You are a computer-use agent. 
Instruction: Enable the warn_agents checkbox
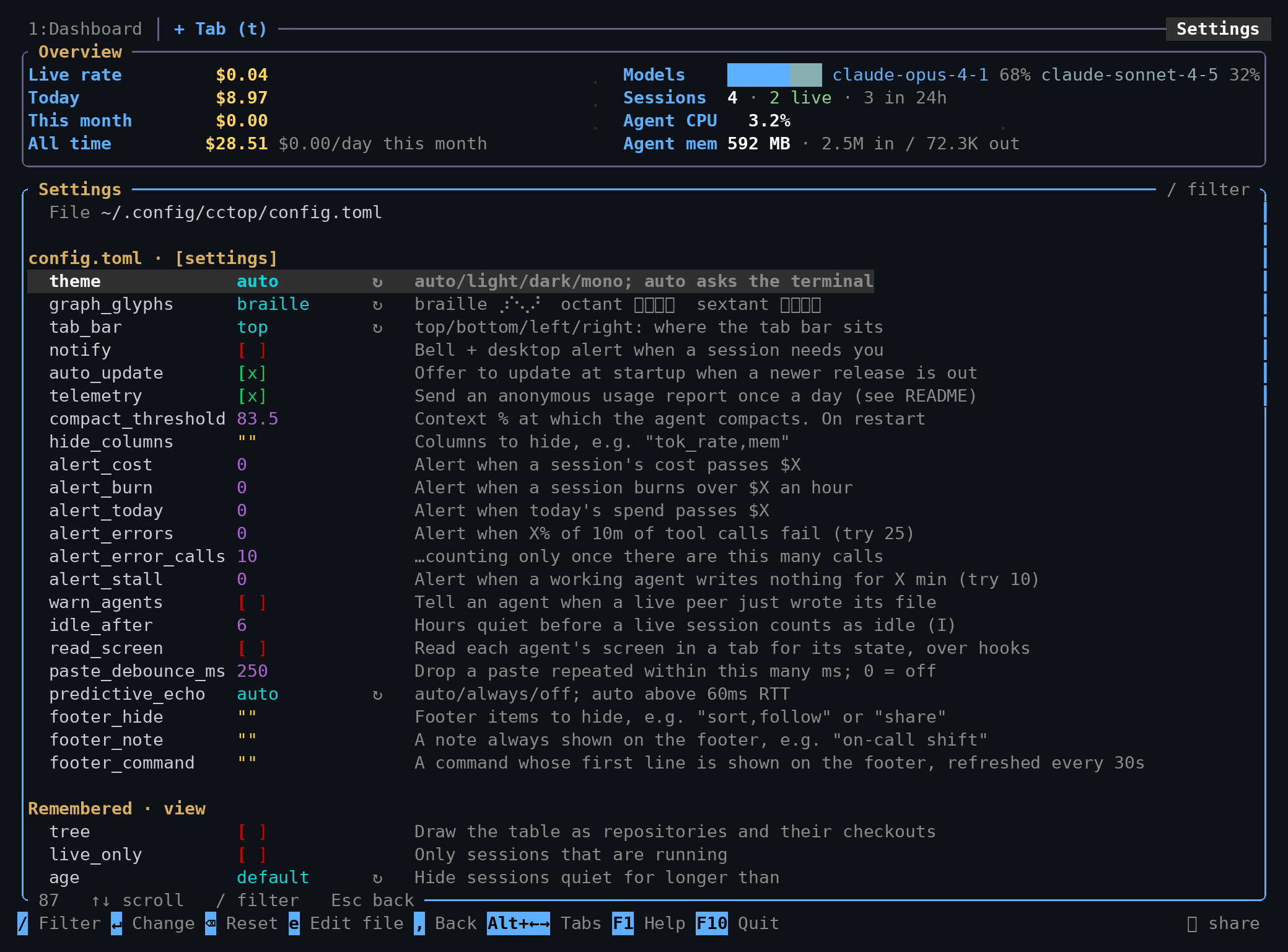[x=252, y=603]
